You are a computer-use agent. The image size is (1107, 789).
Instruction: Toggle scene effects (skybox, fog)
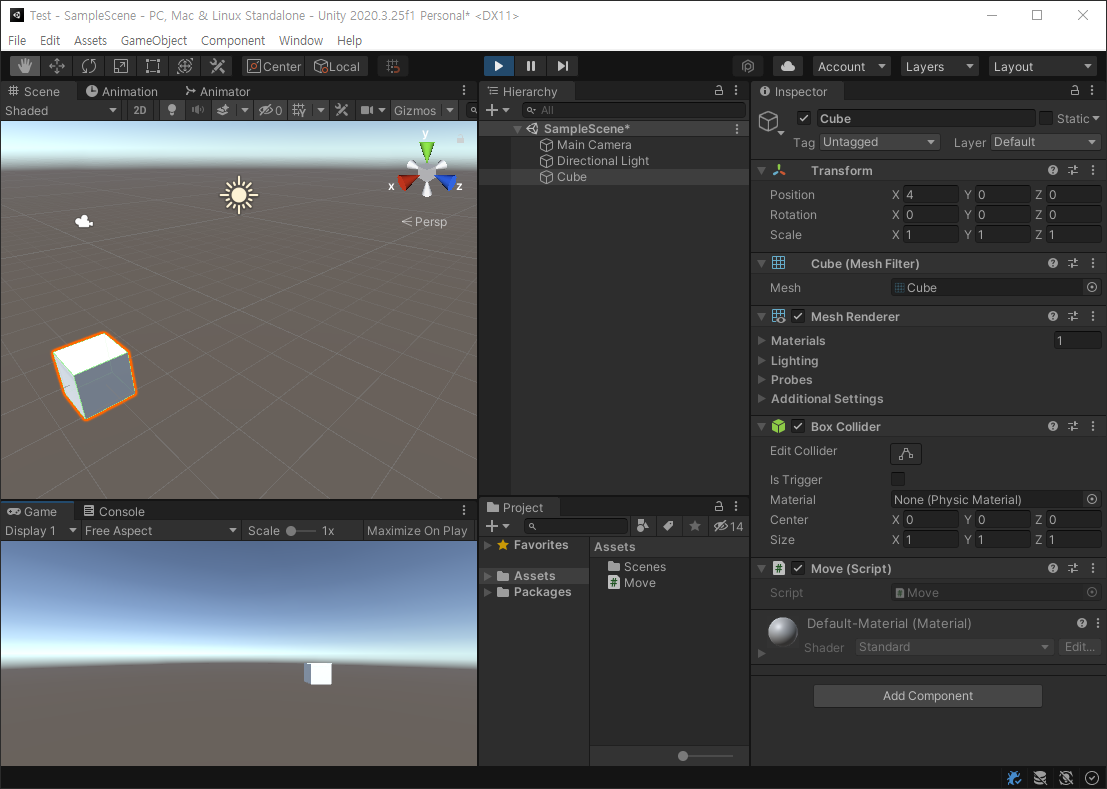click(223, 110)
